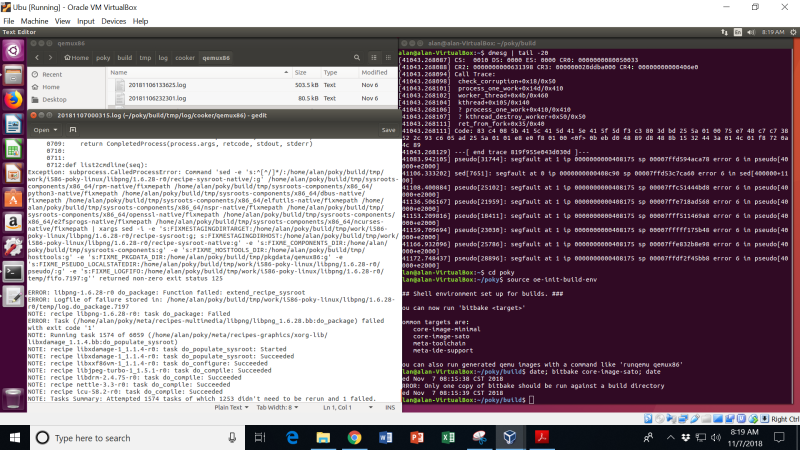The width and height of the screenshot is (800, 450).
Task: Click VirtualBox USB devices status icon
Action: click(695, 419)
